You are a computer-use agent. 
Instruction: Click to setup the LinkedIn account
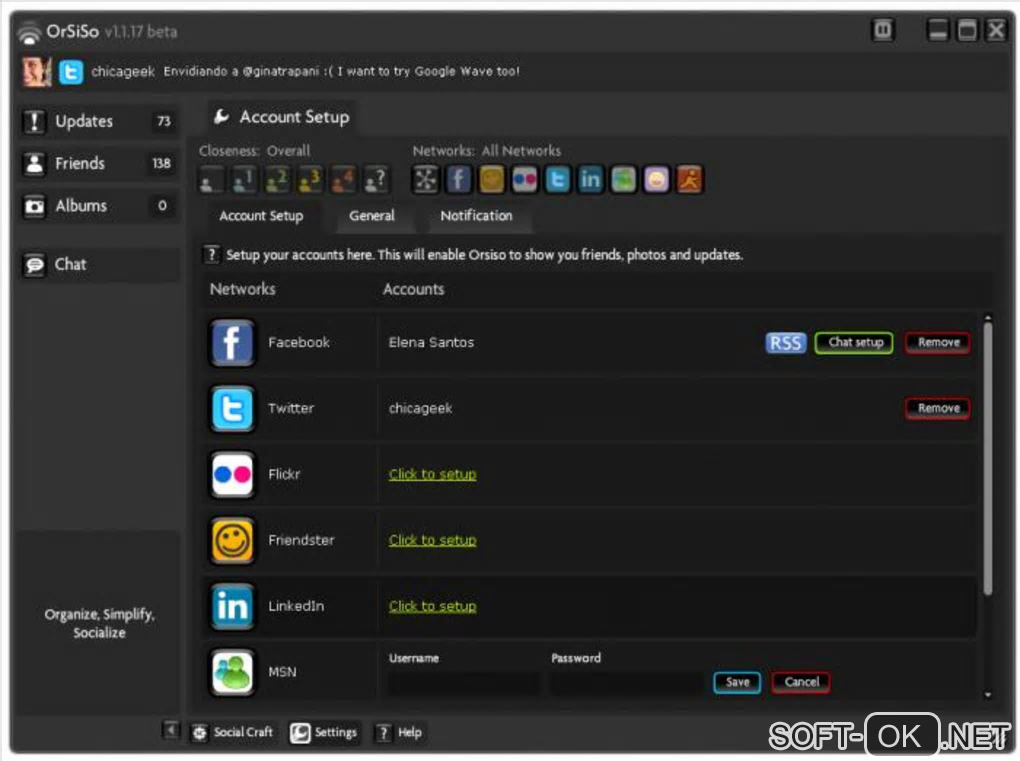point(433,607)
